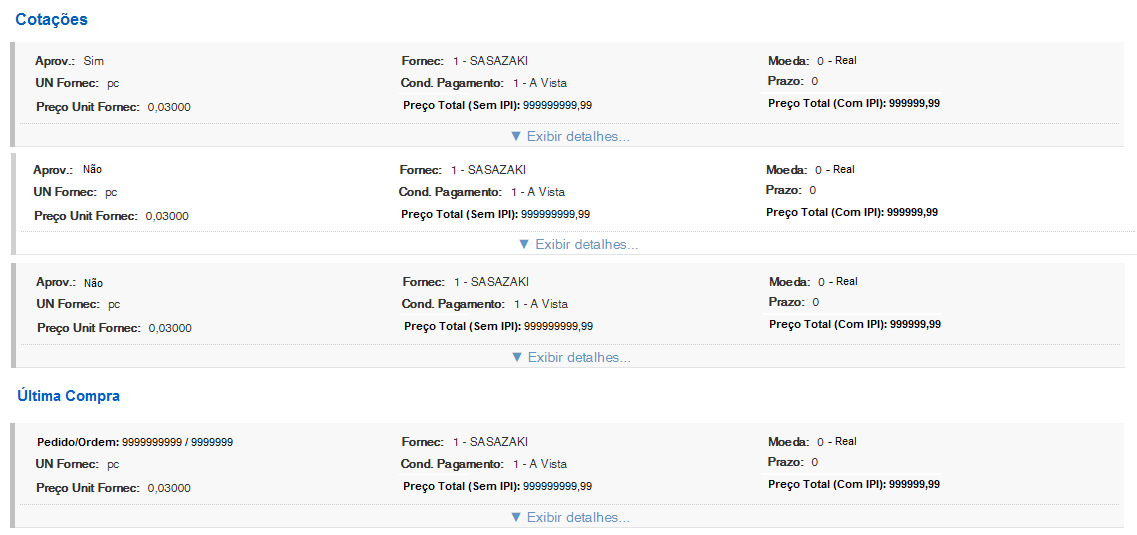Click UN Fornec pc in the second quotation

(x=112, y=192)
